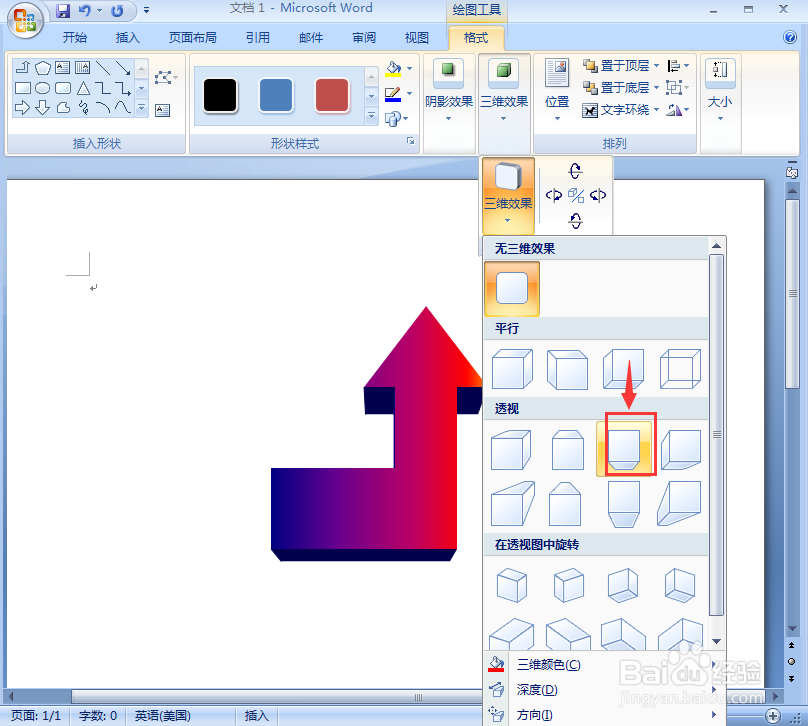Apply the blue shape style swatch
Screen dimensions: 808x726
(276, 95)
